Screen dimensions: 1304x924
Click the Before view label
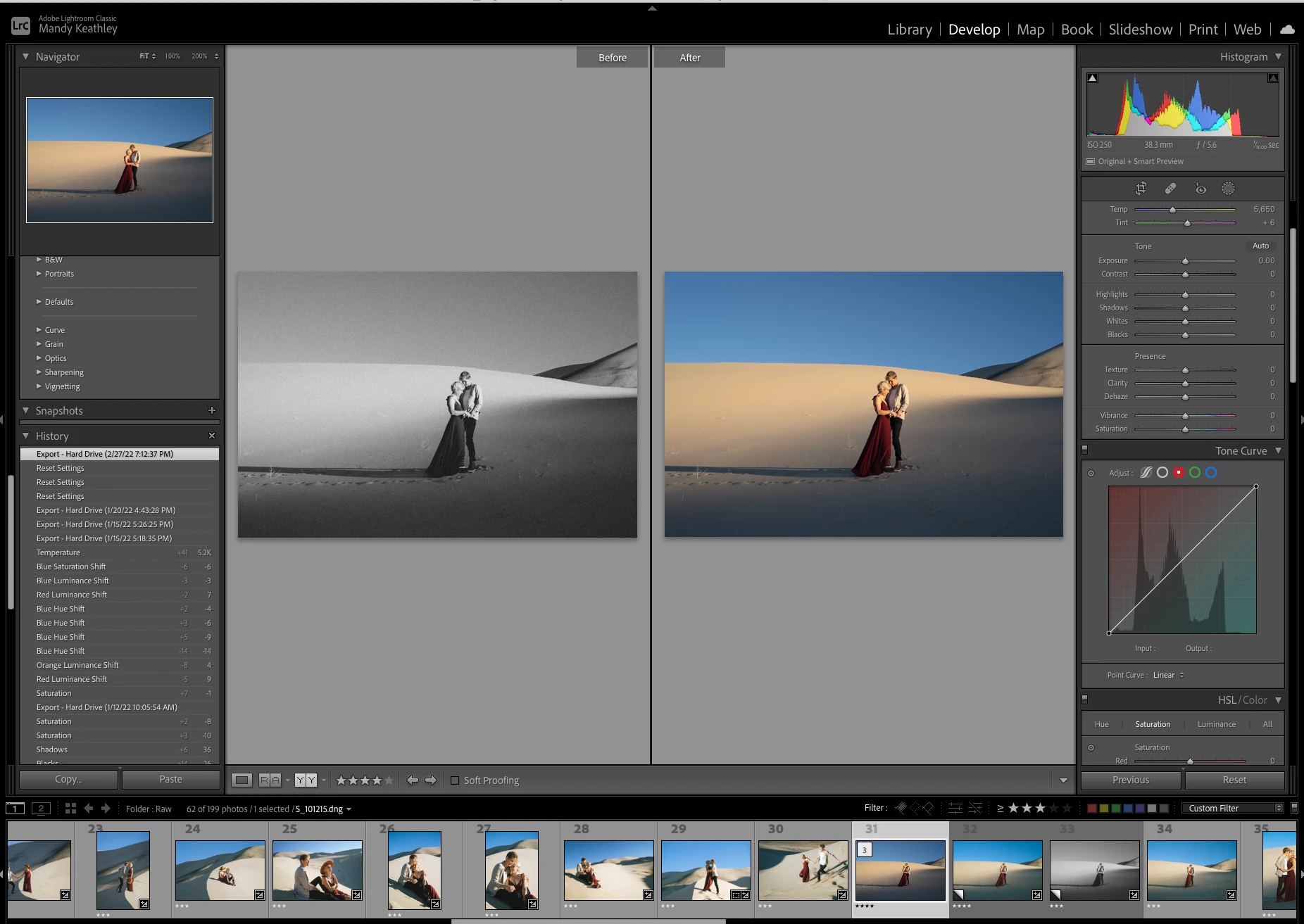coord(613,58)
